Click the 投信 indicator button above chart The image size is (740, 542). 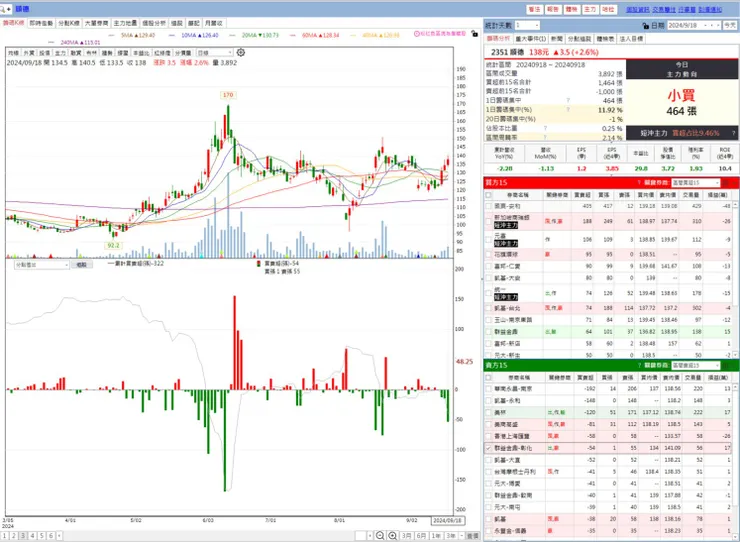point(44,52)
